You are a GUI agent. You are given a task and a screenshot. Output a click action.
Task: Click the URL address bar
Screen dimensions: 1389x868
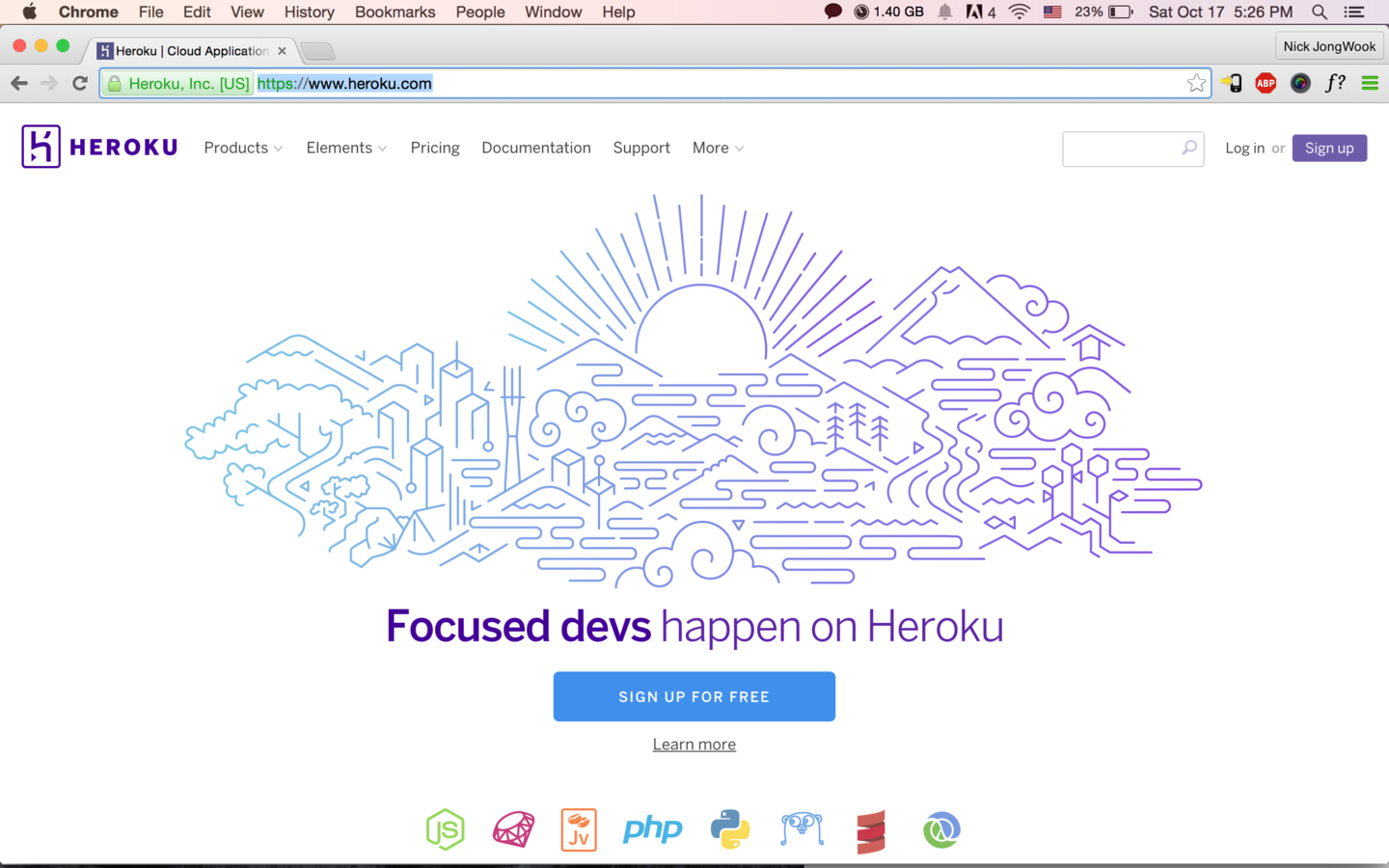tap(656, 83)
